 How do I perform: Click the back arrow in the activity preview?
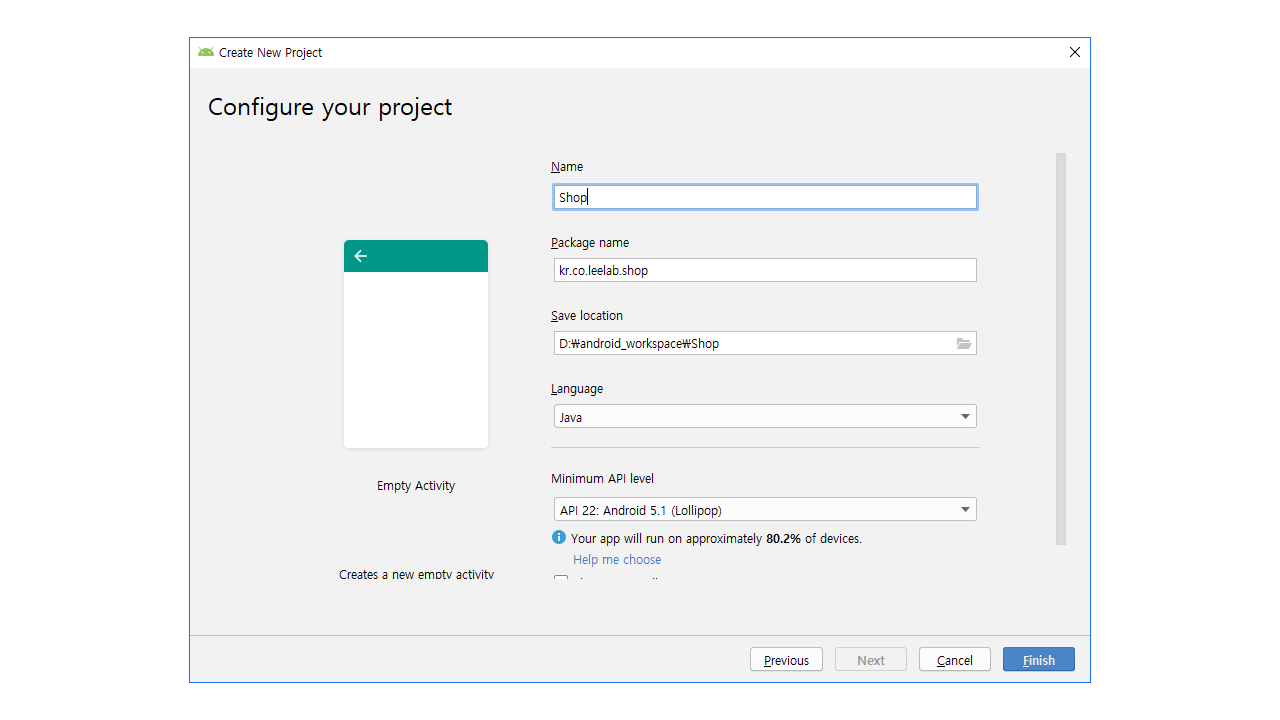click(x=361, y=256)
